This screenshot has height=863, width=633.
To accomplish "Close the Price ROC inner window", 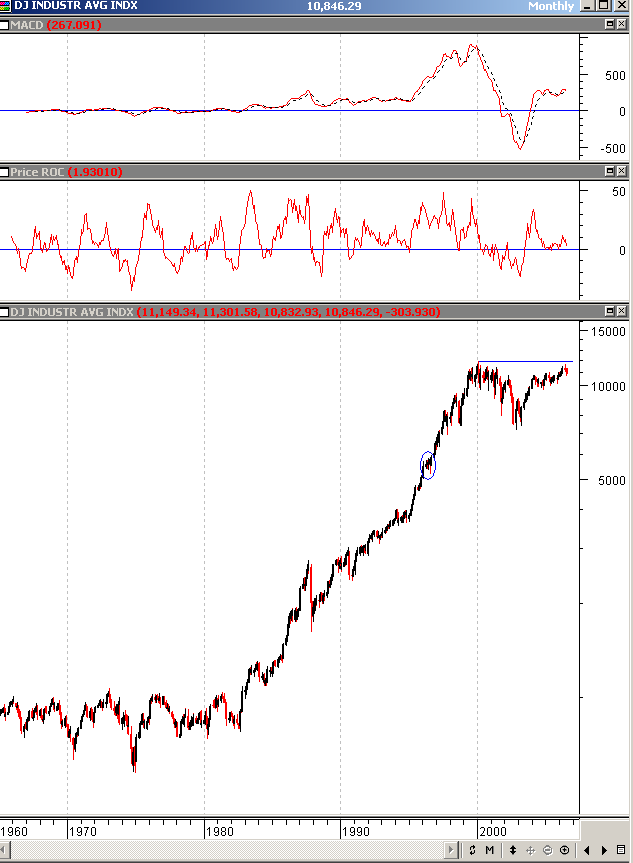I will (x=621, y=171).
